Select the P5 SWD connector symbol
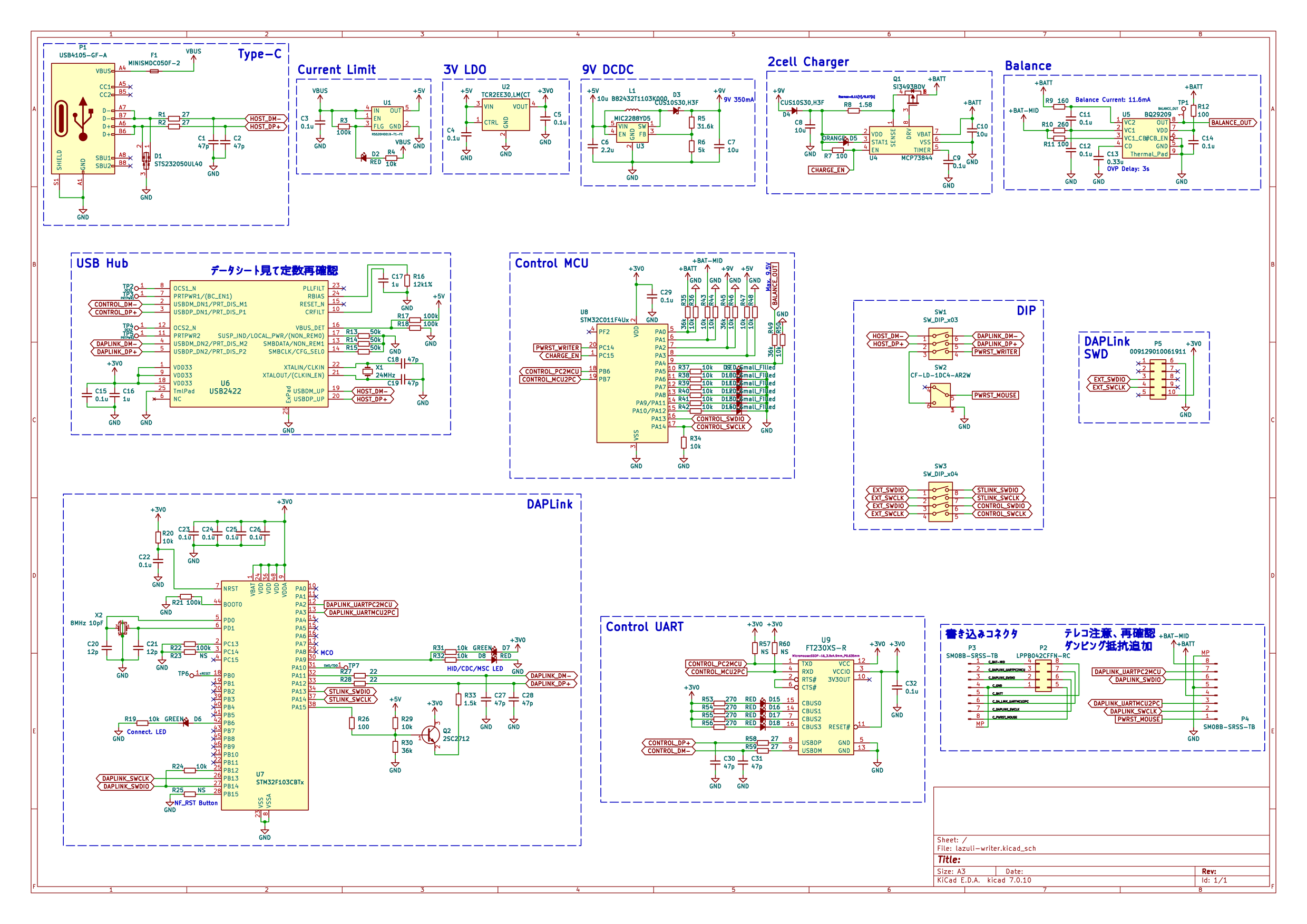Viewport: 1307px width, 924px height. (x=1157, y=379)
